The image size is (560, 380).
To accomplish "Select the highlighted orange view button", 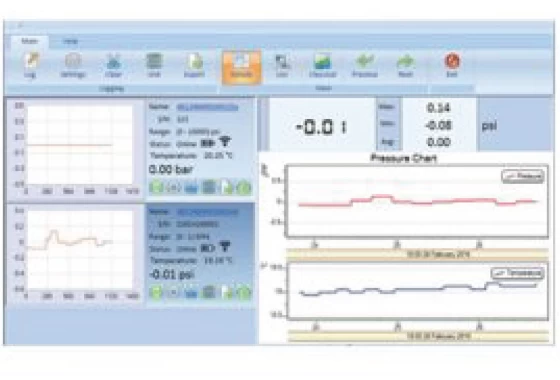I will [x=241, y=67].
